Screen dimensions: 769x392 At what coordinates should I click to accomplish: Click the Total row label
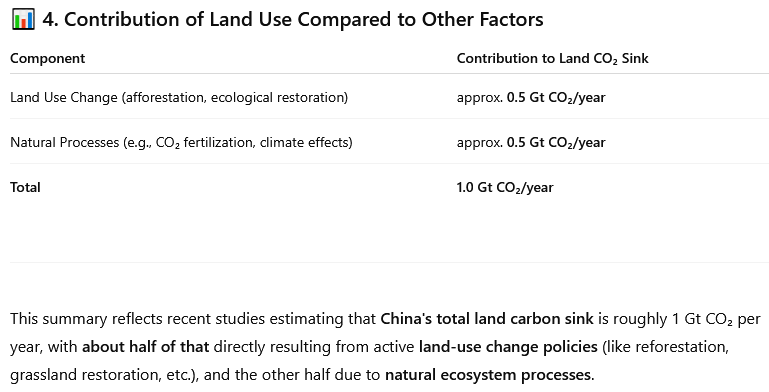tap(25, 187)
